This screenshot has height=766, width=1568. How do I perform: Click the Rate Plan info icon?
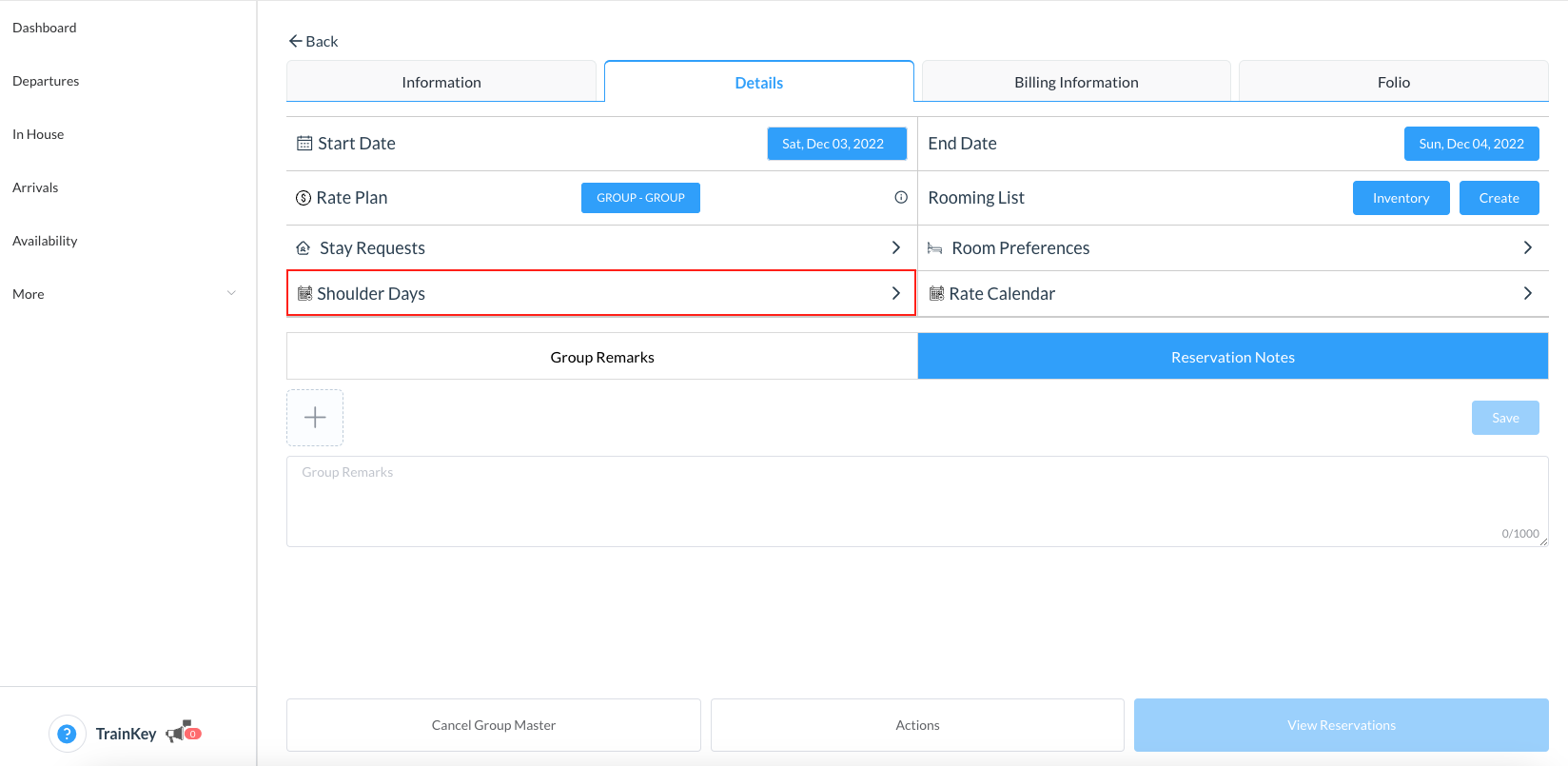[x=900, y=198]
